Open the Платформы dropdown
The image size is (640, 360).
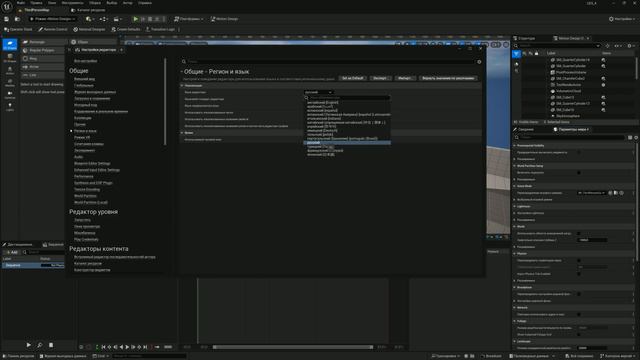point(189,19)
